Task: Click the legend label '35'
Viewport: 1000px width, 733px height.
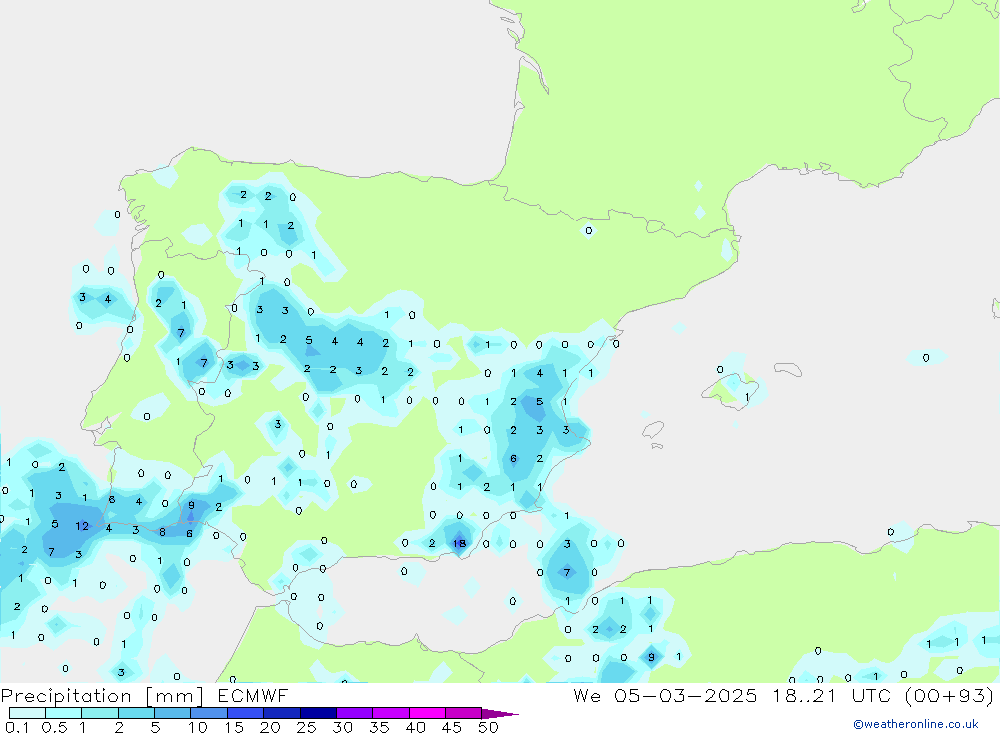Action: pos(379,727)
